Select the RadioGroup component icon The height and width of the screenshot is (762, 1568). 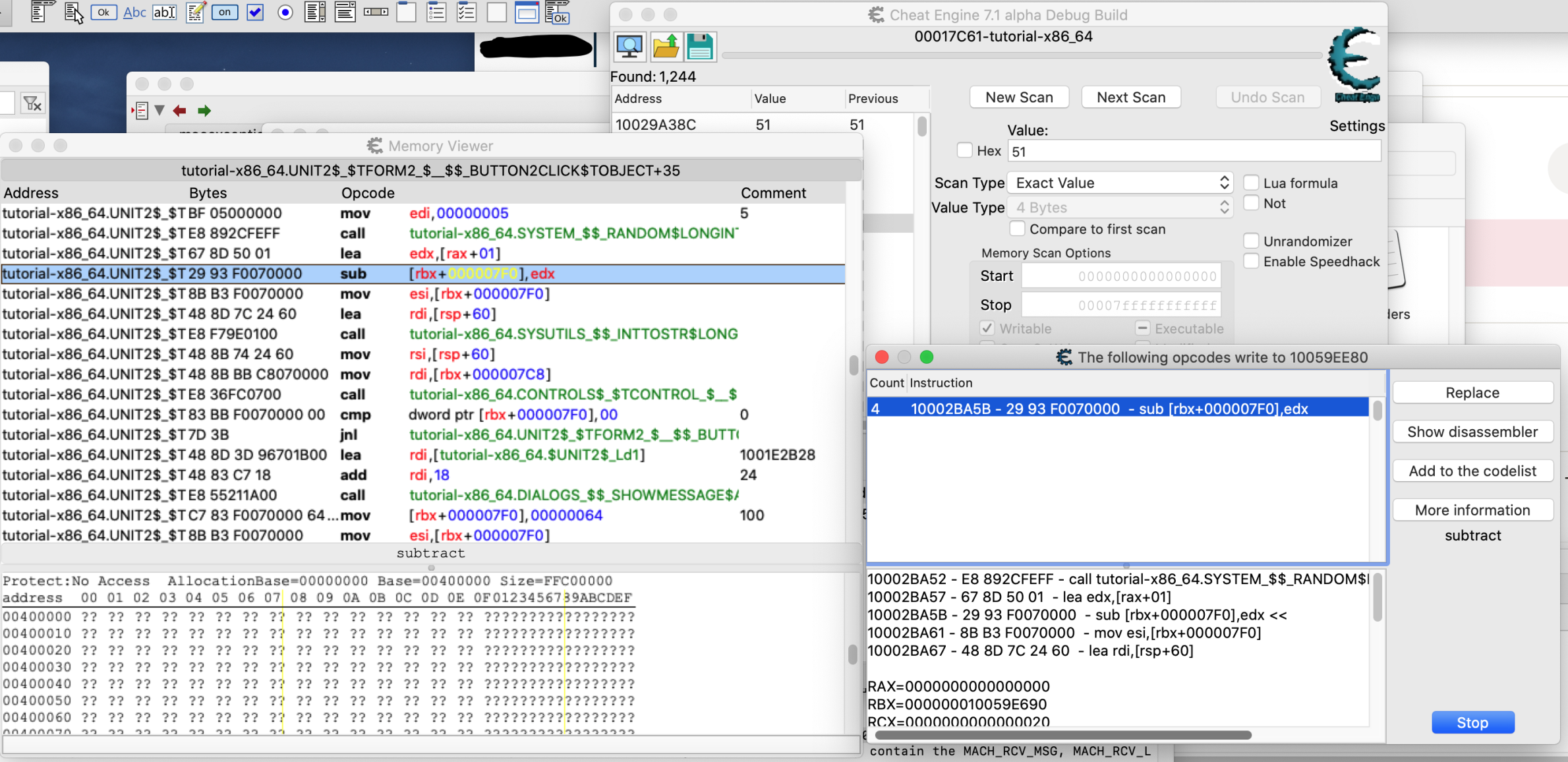436,12
